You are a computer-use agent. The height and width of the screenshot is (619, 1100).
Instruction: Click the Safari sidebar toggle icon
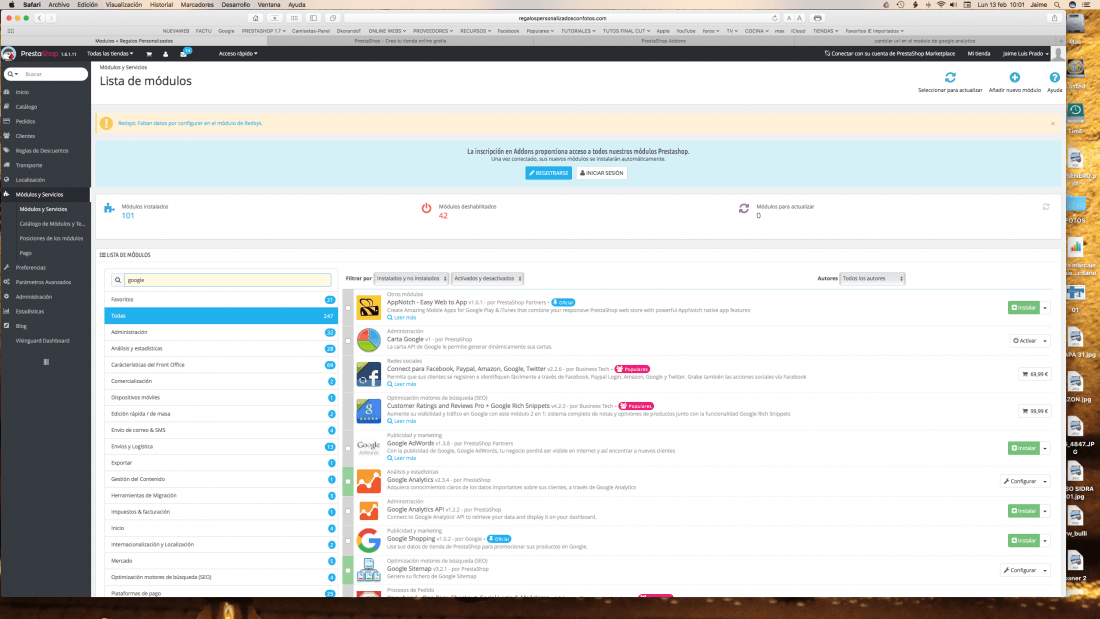pyautogui.click(x=314, y=18)
